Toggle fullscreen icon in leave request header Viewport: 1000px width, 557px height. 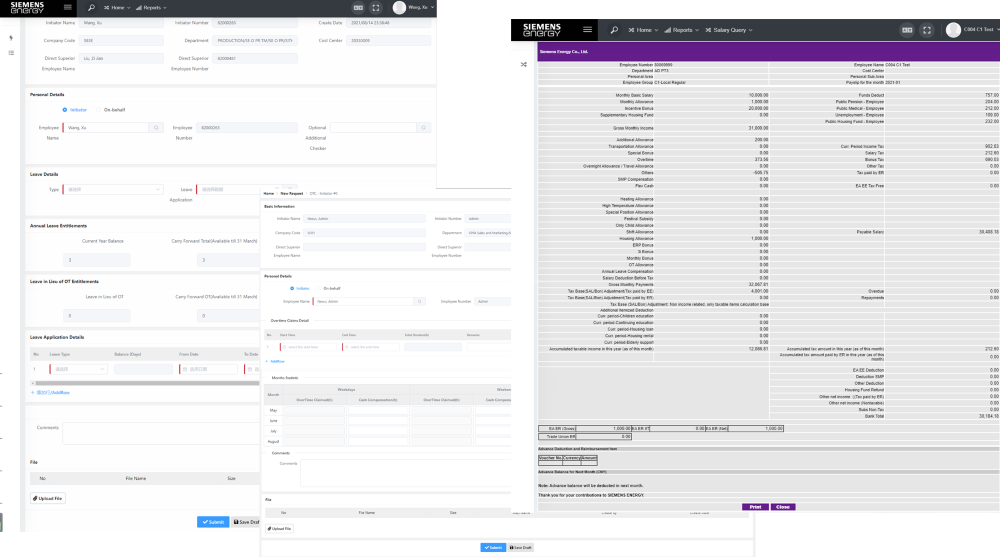pyautogui.click(x=376, y=8)
